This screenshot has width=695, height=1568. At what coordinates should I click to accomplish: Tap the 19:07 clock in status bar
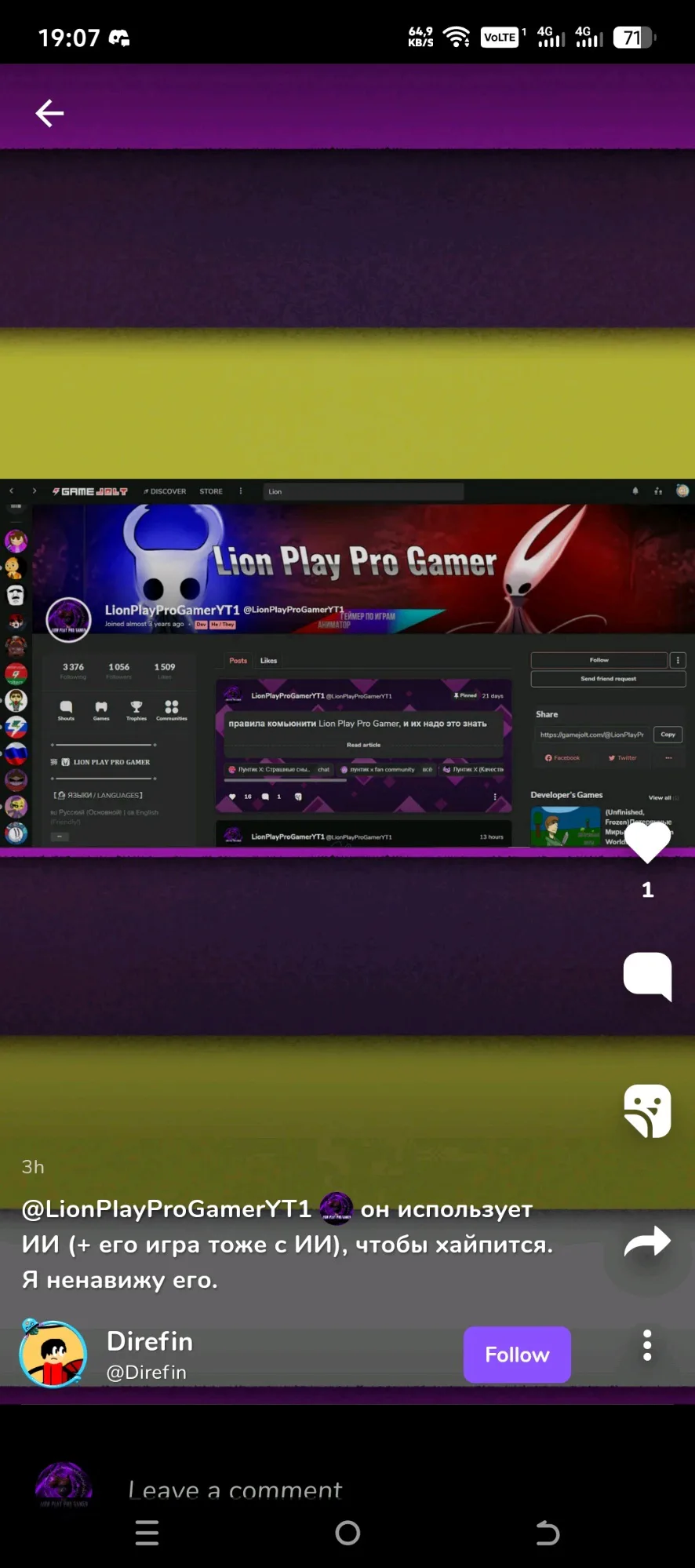(x=69, y=38)
